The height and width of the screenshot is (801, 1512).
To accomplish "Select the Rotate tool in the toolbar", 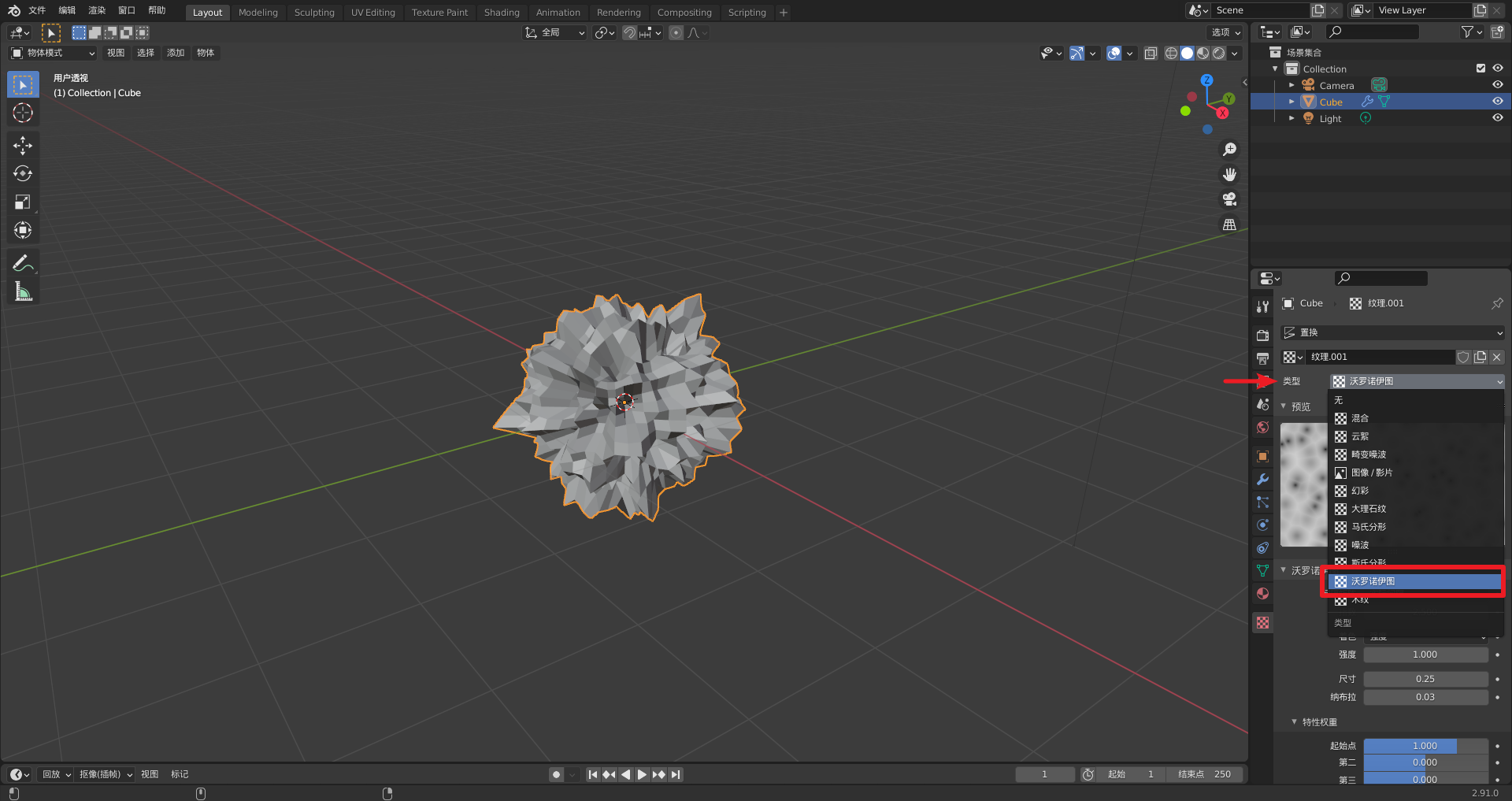I will pos(23,173).
